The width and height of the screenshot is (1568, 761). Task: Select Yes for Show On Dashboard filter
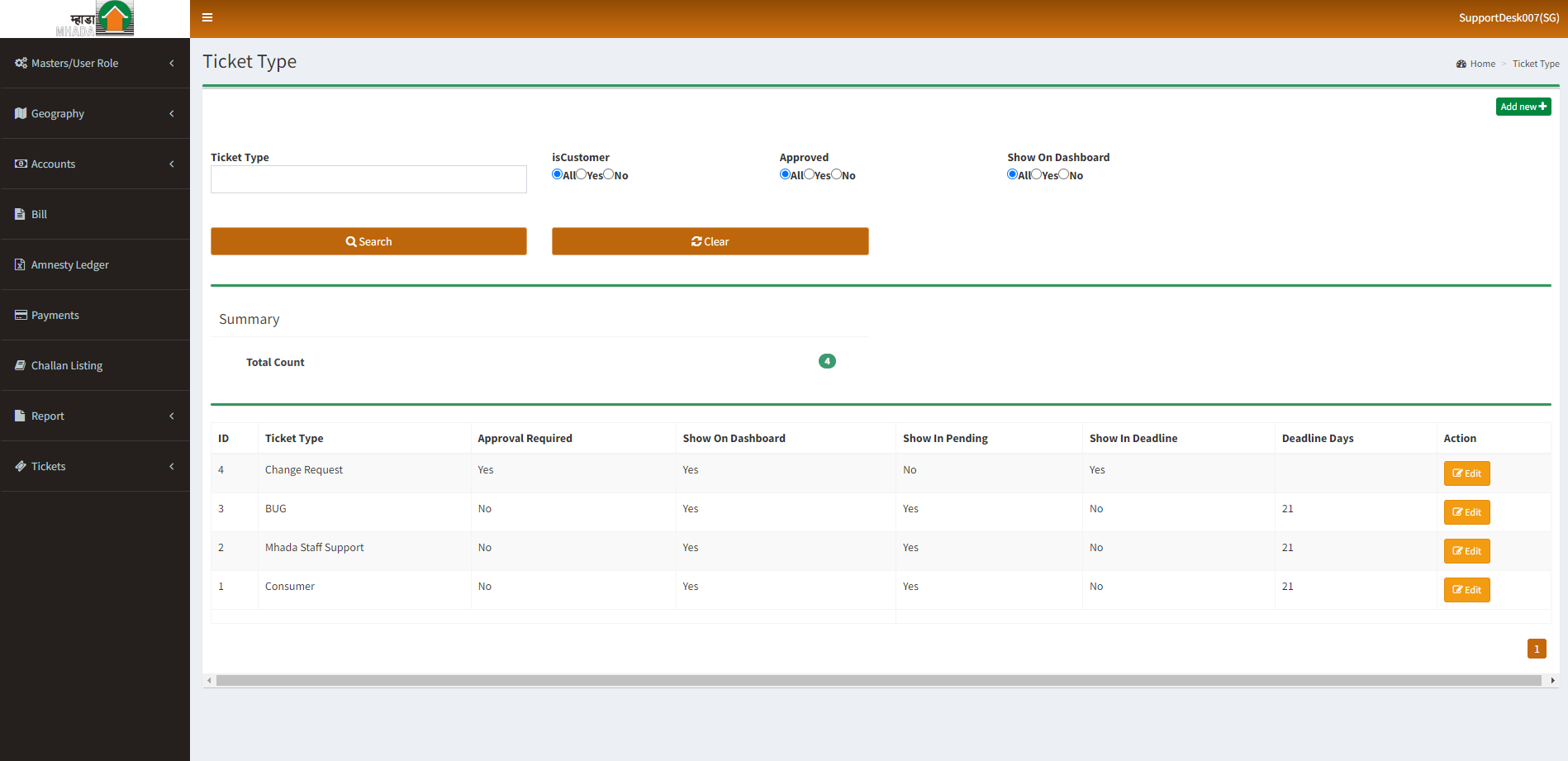point(1036,174)
